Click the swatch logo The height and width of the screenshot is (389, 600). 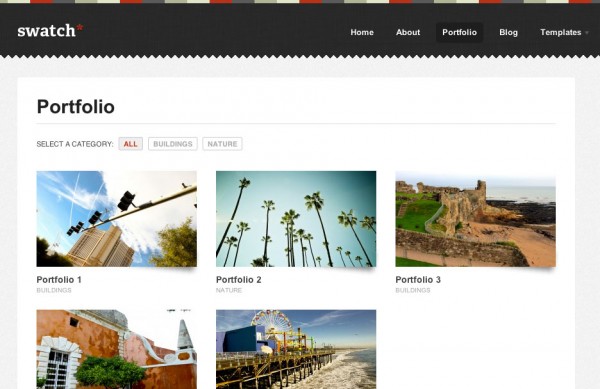(50, 31)
